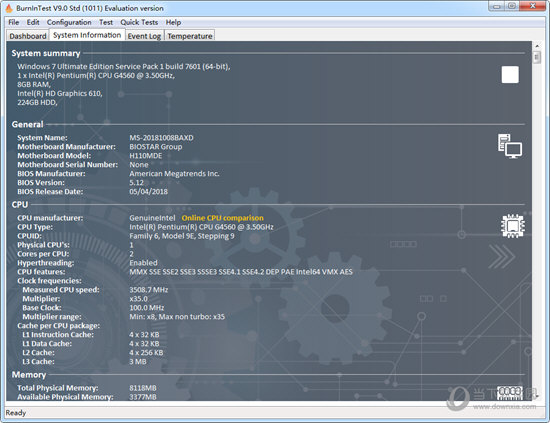Click the vertical scrollbar thumb

click(537, 57)
